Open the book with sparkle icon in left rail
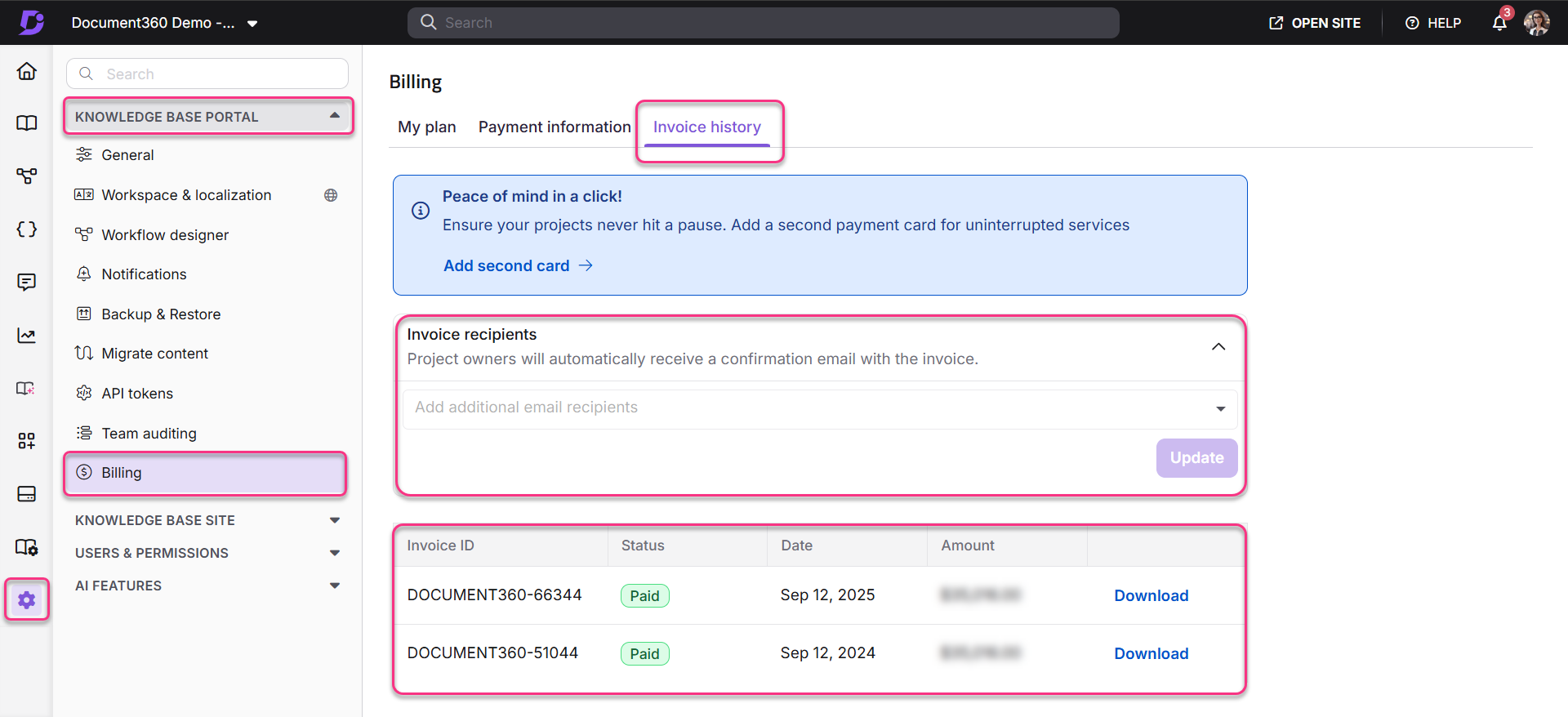Screen dimensions: 1568x717 click(x=27, y=388)
